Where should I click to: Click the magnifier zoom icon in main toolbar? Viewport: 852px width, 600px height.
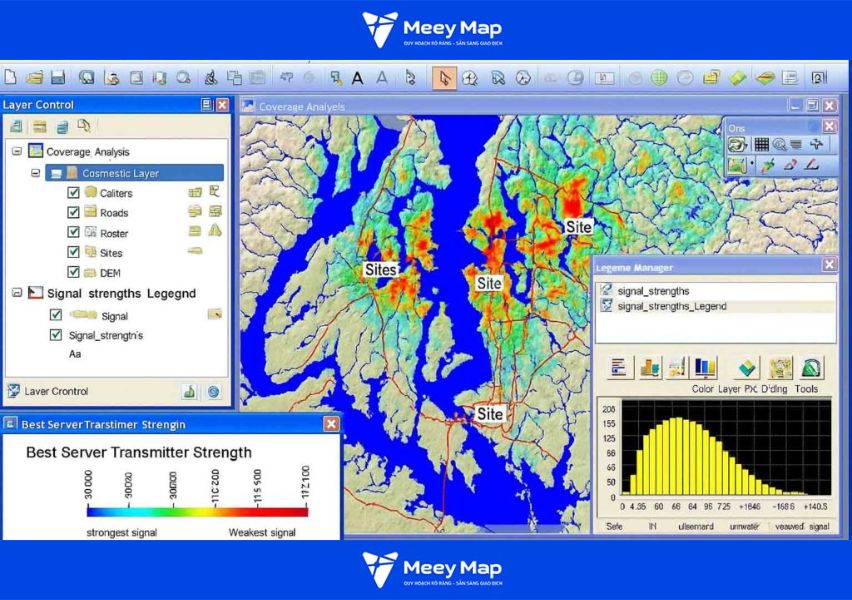click(184, 77)
